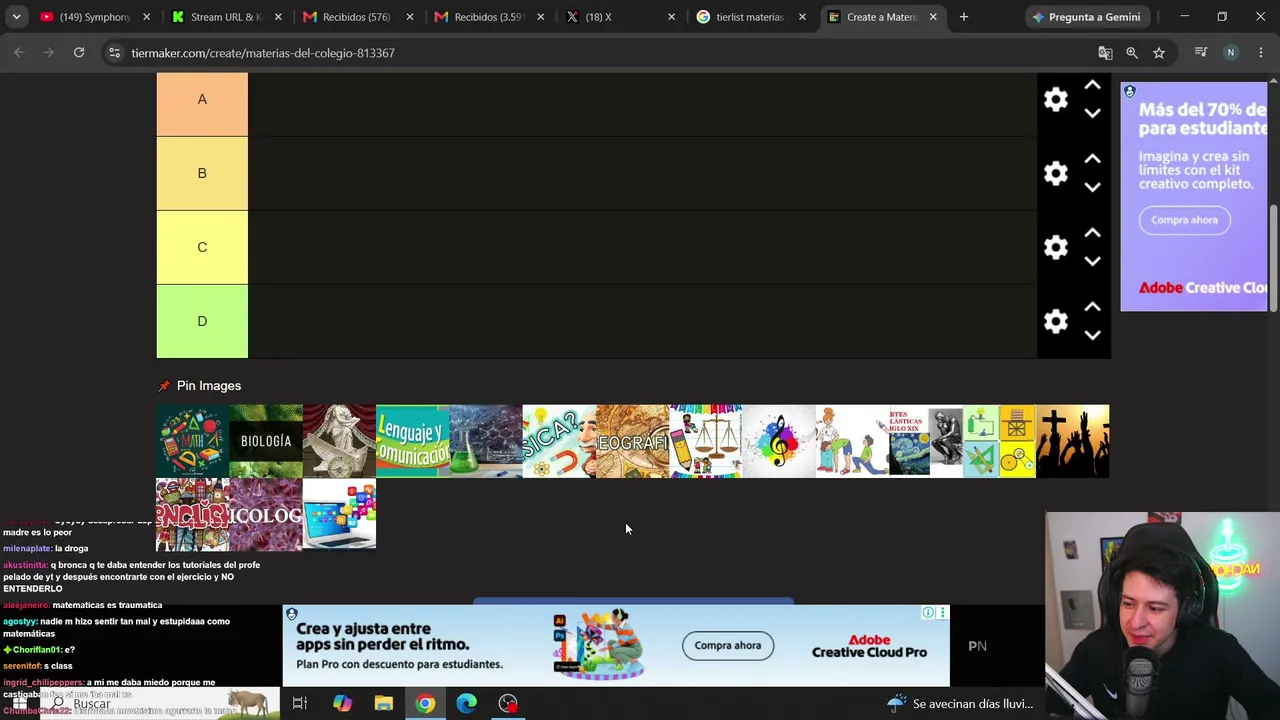Select the Lenguaje y Comunicación image
Screen dimensions: 1280x720
(412, 441)
